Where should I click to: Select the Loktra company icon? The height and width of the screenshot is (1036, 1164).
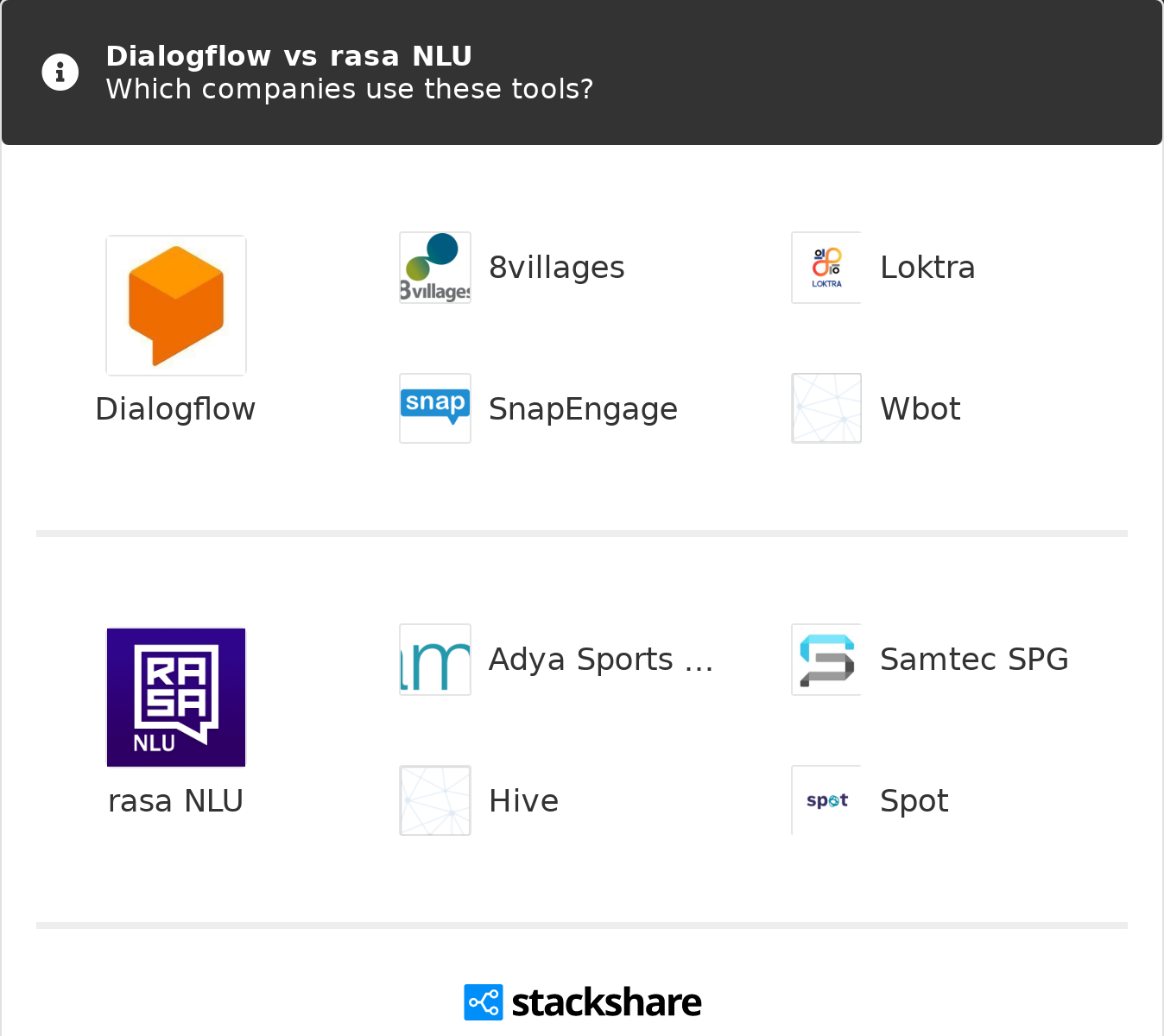[826, 267]
